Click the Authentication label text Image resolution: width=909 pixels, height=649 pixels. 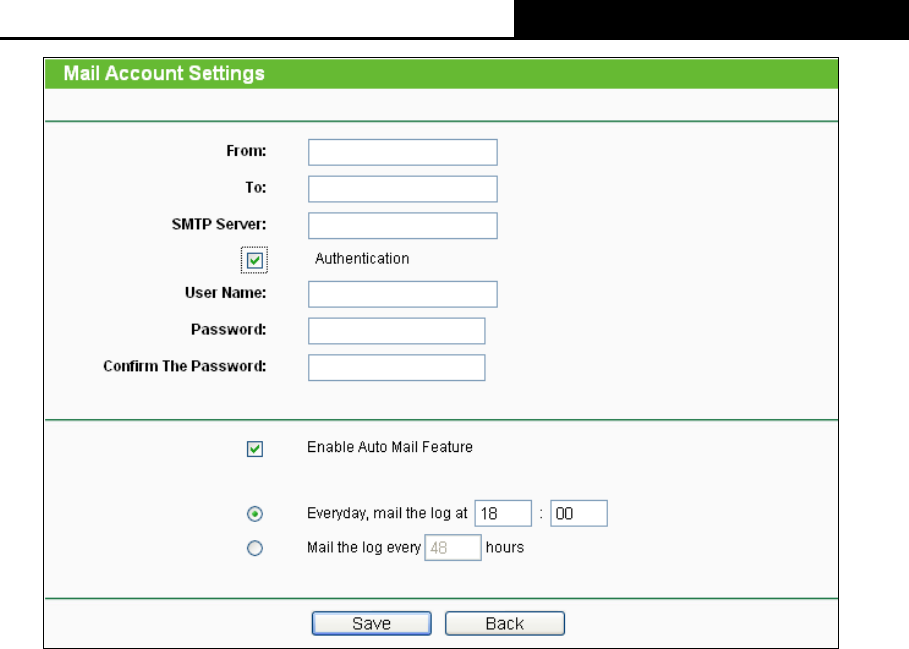[362, 258]
